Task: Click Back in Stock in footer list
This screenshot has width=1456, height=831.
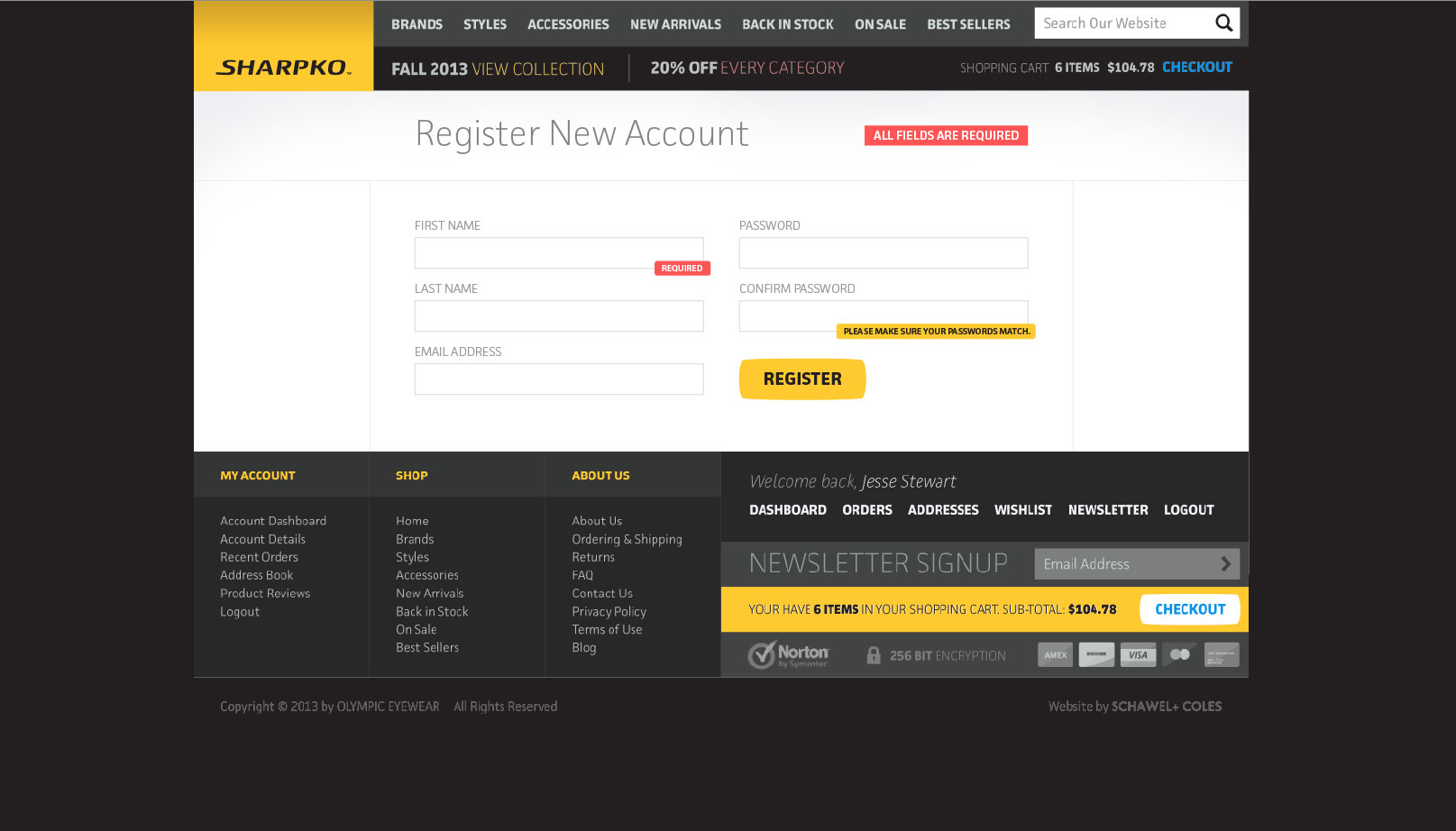Action: tap(432, 612)
